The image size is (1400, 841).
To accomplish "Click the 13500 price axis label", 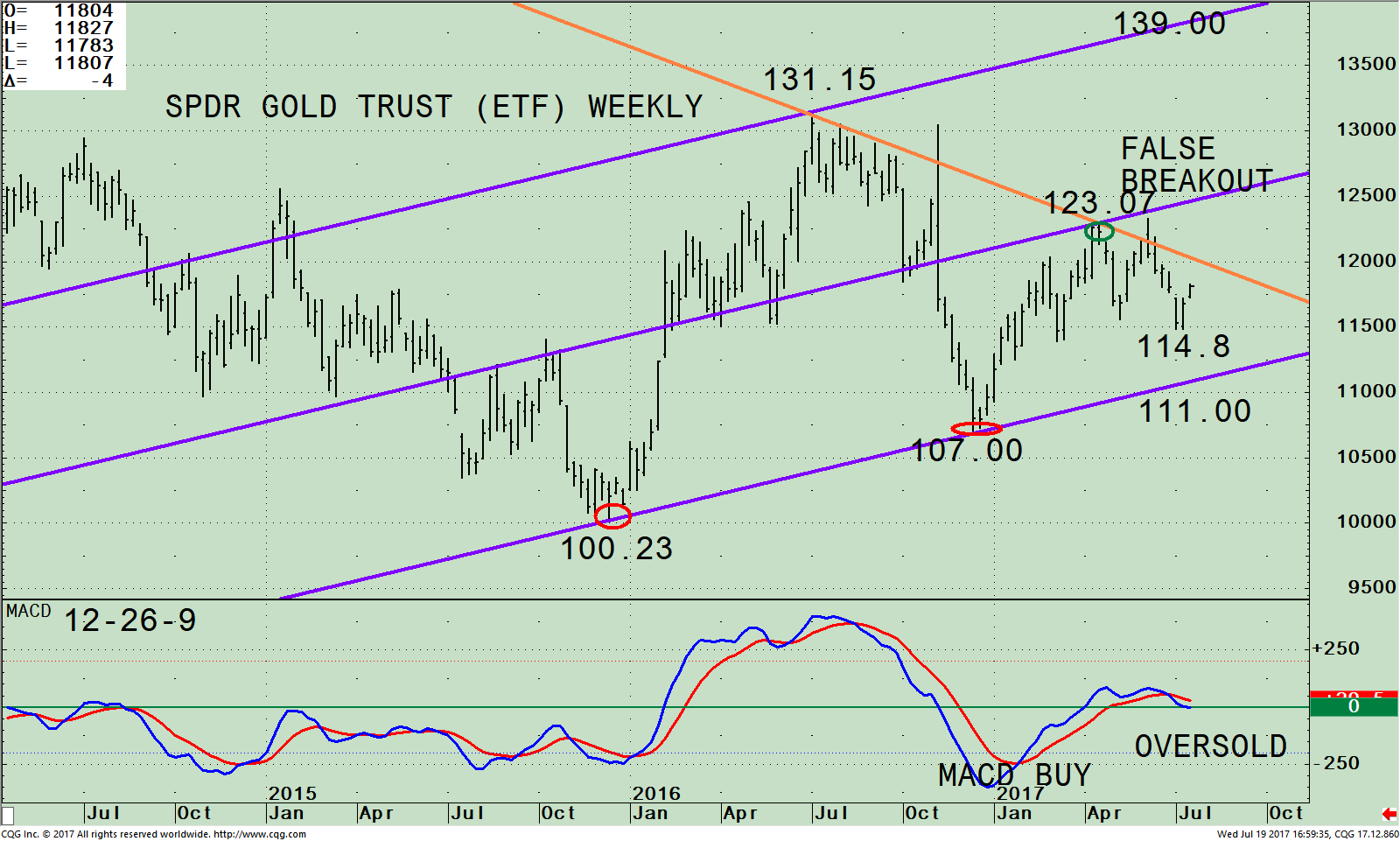I will click(1367, 64).
